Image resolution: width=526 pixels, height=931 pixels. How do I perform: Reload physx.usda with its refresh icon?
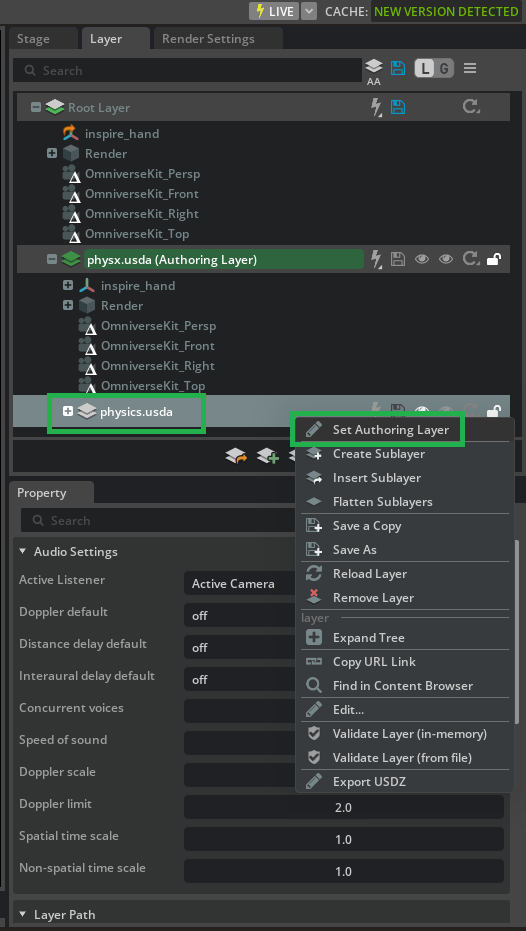coord(471,259)
